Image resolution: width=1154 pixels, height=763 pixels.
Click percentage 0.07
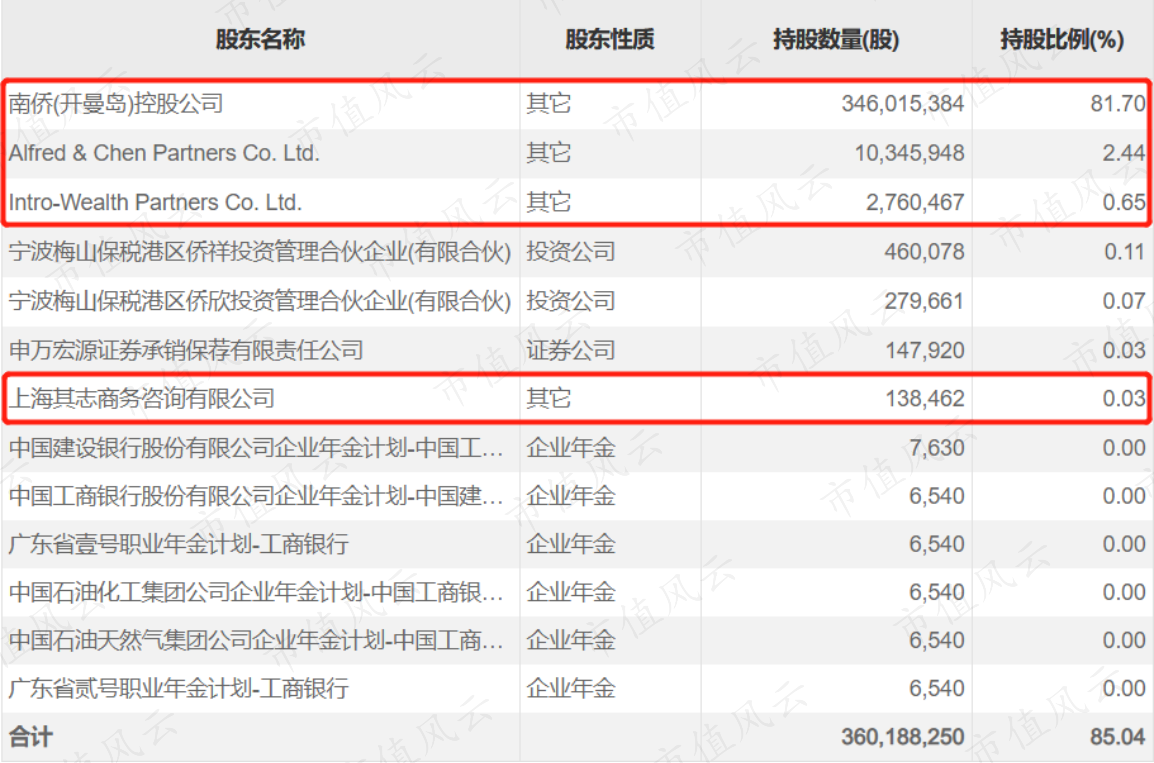point(1124,301)
